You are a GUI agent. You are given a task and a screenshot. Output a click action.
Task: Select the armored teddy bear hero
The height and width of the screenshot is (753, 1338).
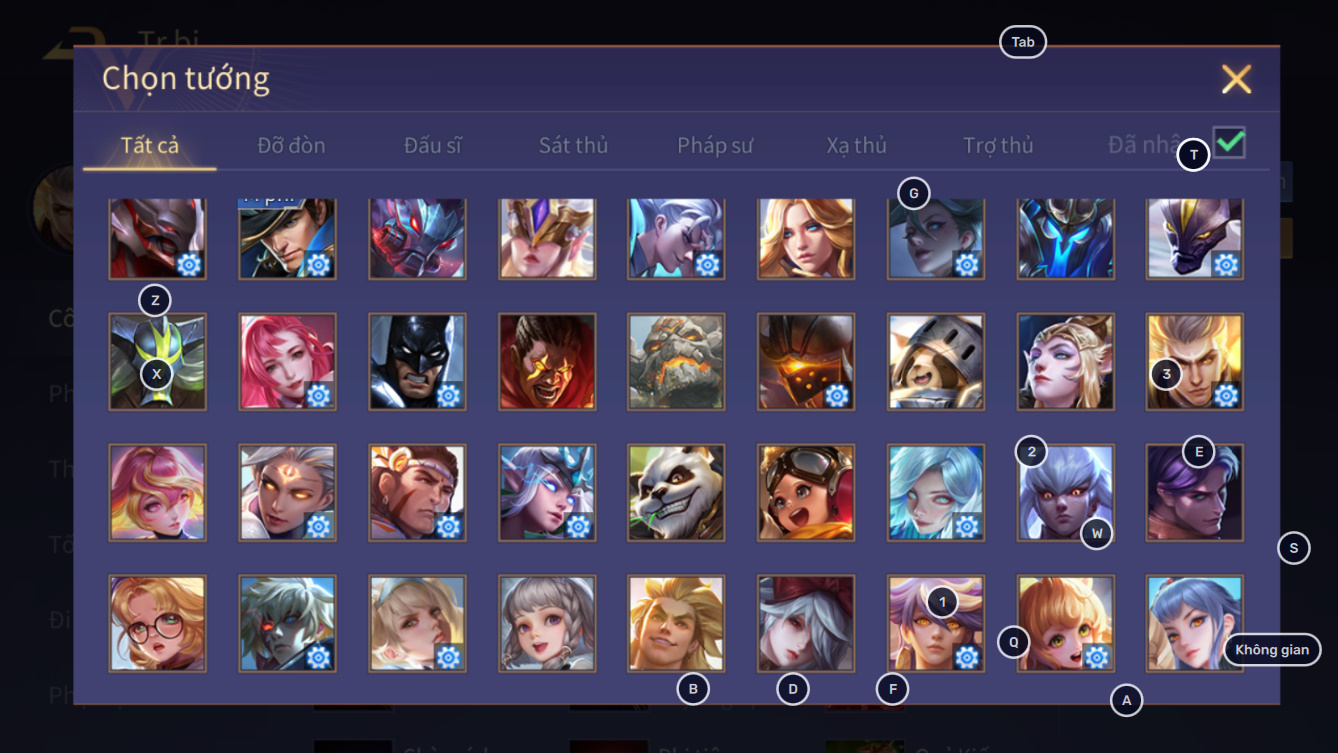[x=936, y=362]
